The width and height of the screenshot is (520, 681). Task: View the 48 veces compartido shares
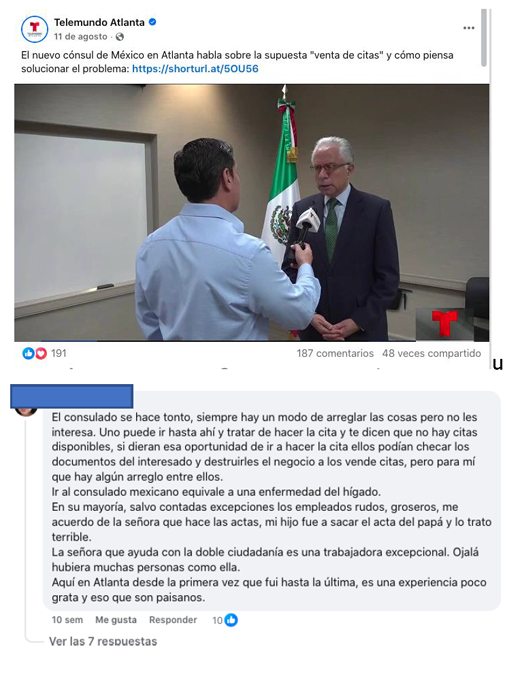[431, 354]
